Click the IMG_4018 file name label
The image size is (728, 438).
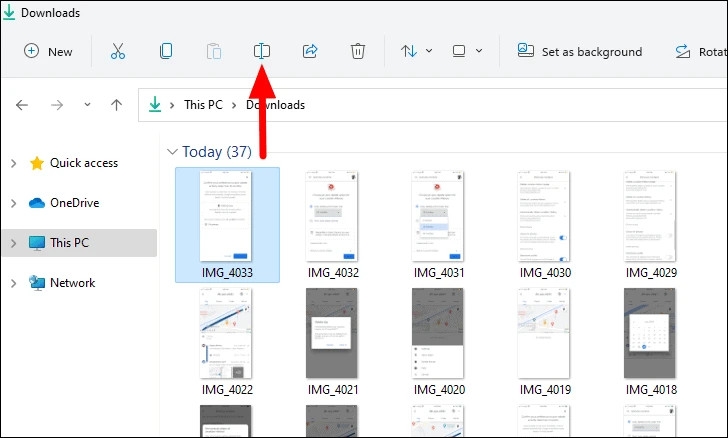click(651, 390)
